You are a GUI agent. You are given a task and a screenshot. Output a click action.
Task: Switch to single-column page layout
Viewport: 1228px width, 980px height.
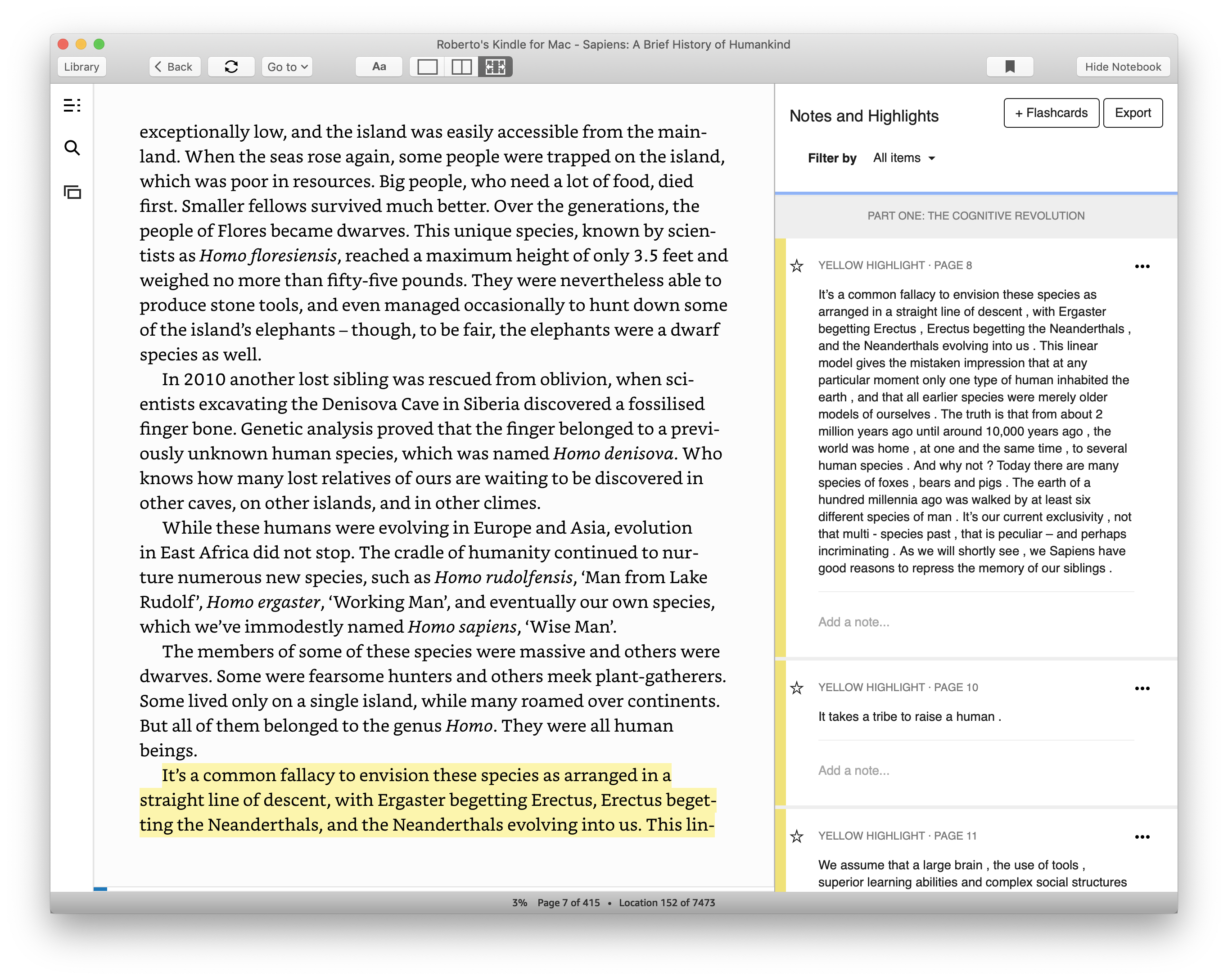point(427,67)
